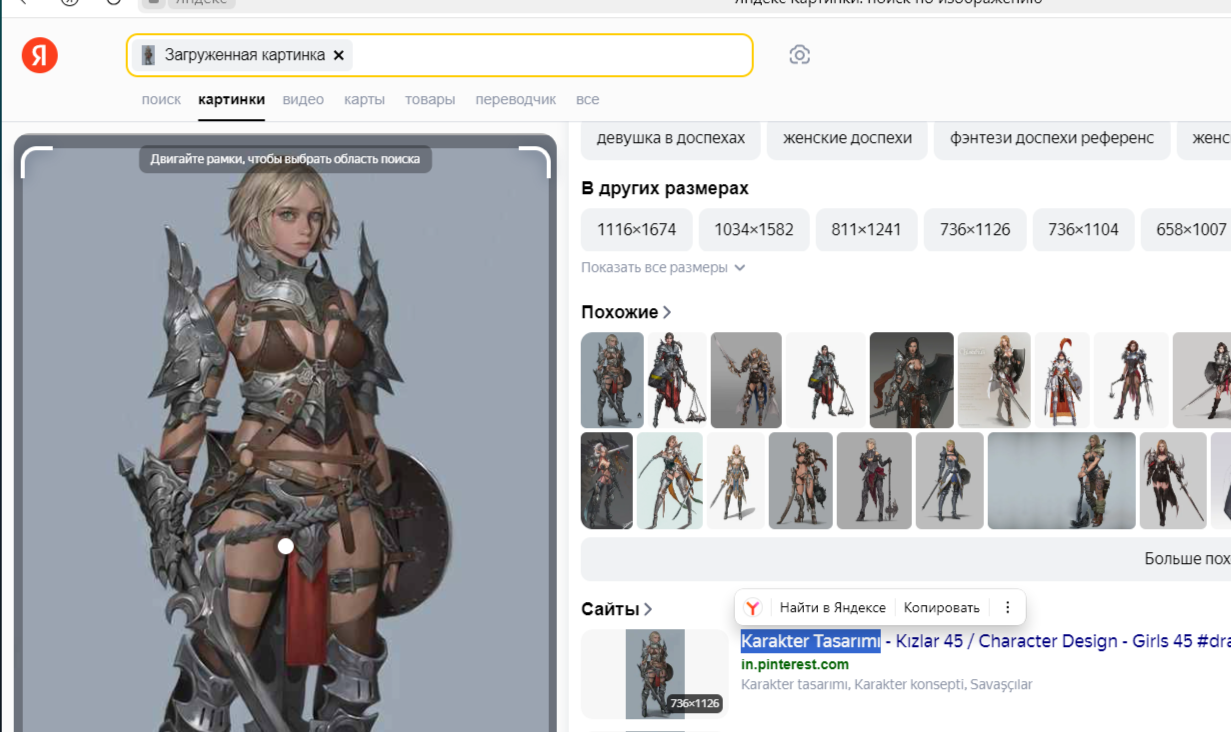Choose Найти в Яндексе in popup

click(833, 607)
